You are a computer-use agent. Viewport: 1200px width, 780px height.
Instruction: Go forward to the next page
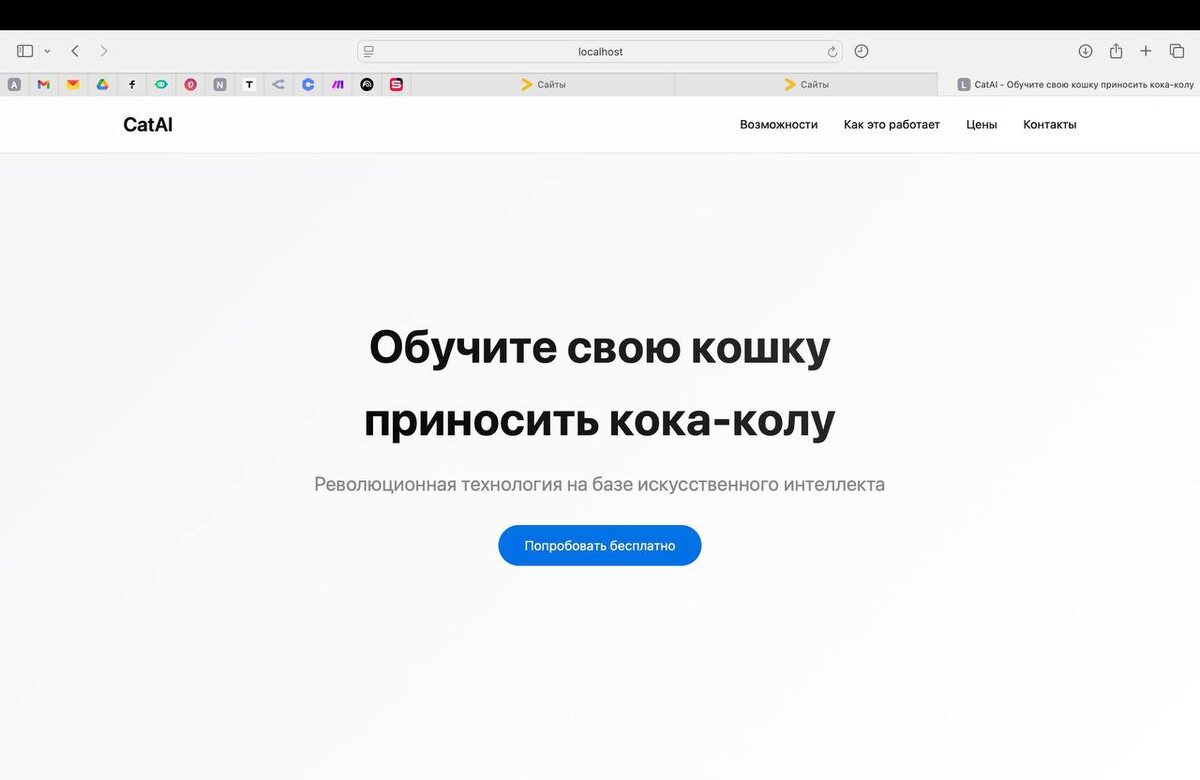click(x=104, y=51)
